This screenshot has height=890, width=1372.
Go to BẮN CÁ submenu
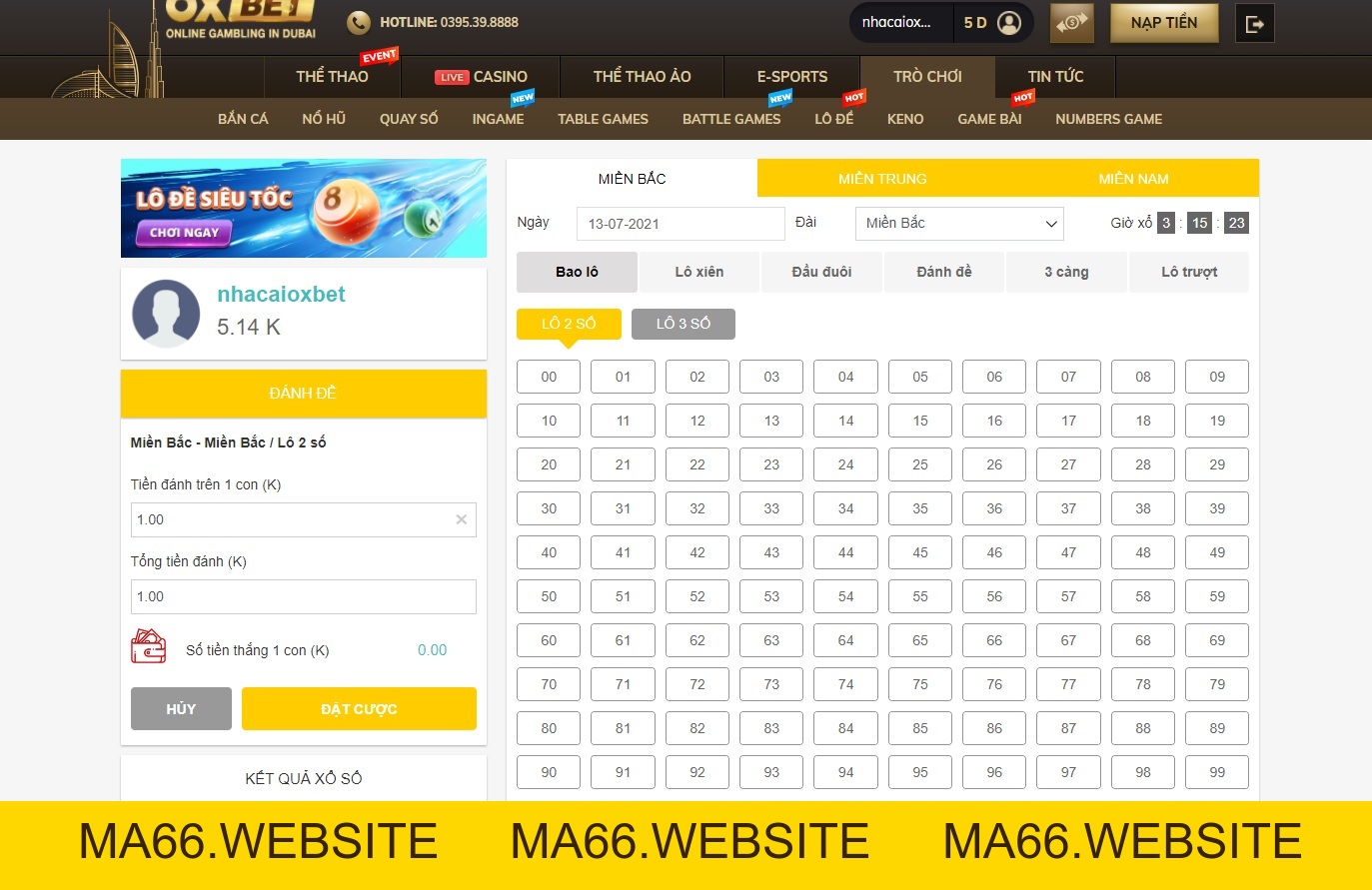pyautogui.click(x=243, y=119)
